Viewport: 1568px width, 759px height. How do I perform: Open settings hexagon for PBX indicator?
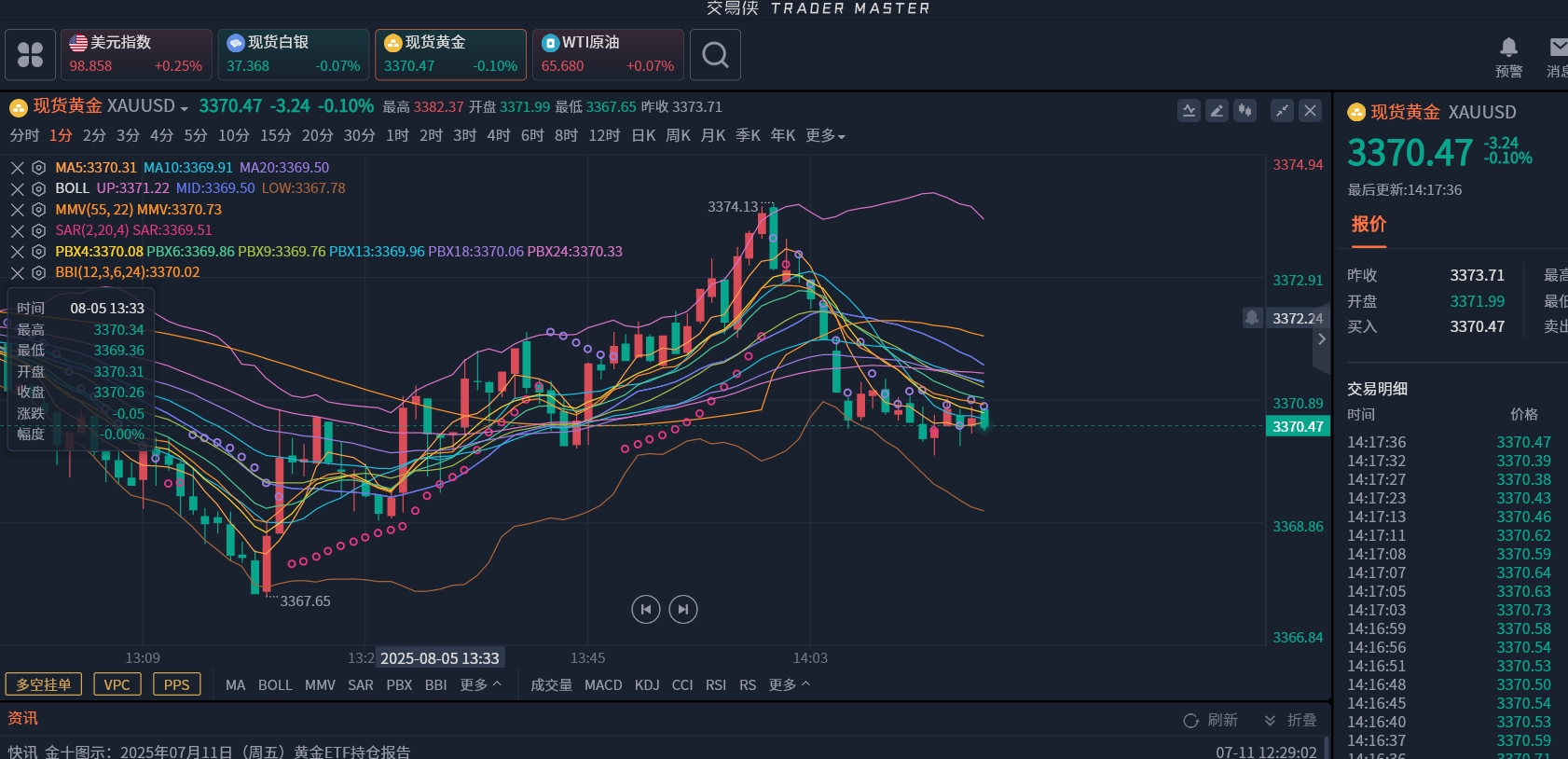click(x=38, y=252)
